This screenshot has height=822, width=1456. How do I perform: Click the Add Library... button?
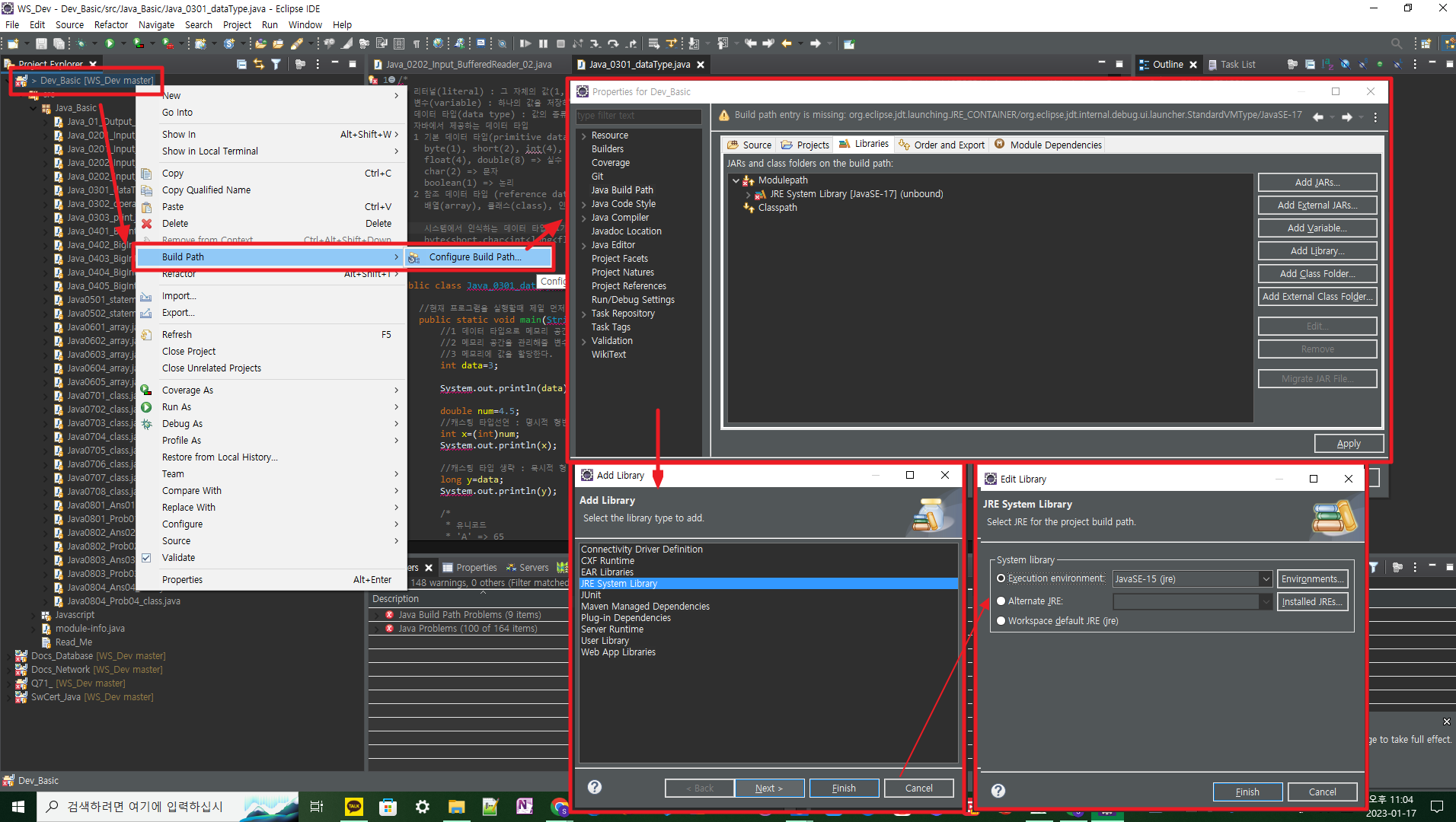[1317, 251]
